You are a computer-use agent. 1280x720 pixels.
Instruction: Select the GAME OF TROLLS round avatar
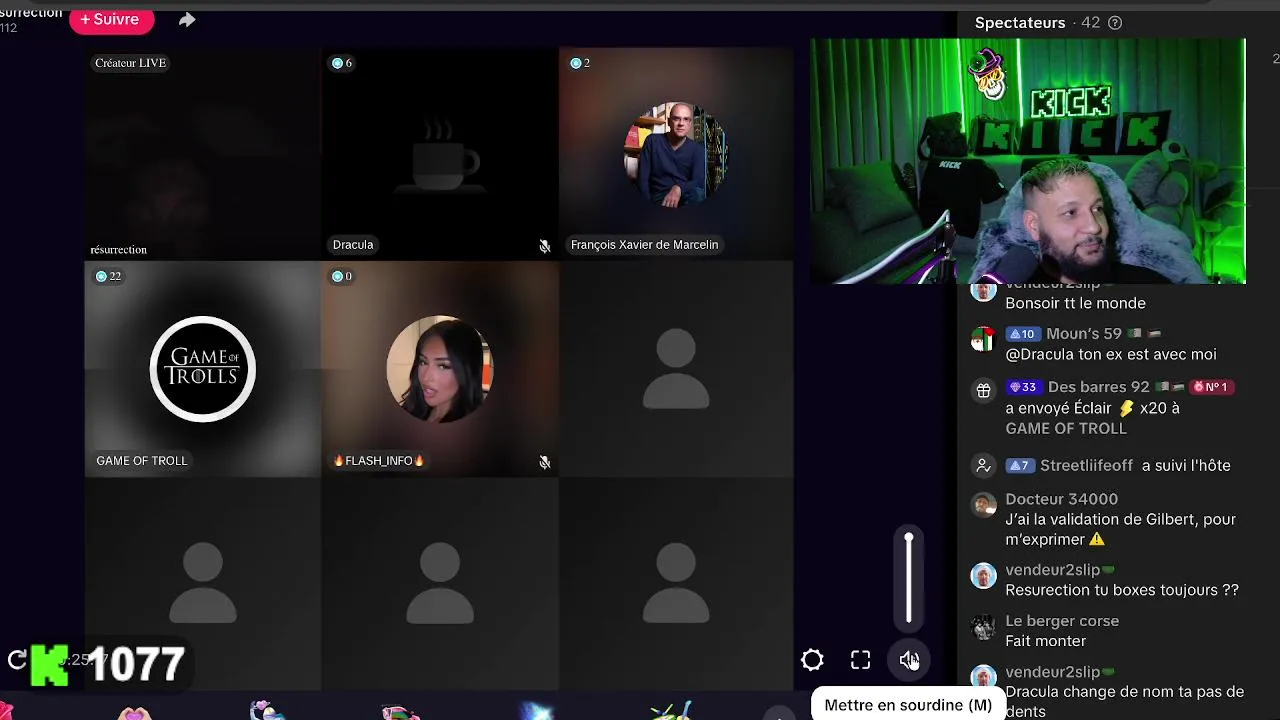click(x=203, y=369)
